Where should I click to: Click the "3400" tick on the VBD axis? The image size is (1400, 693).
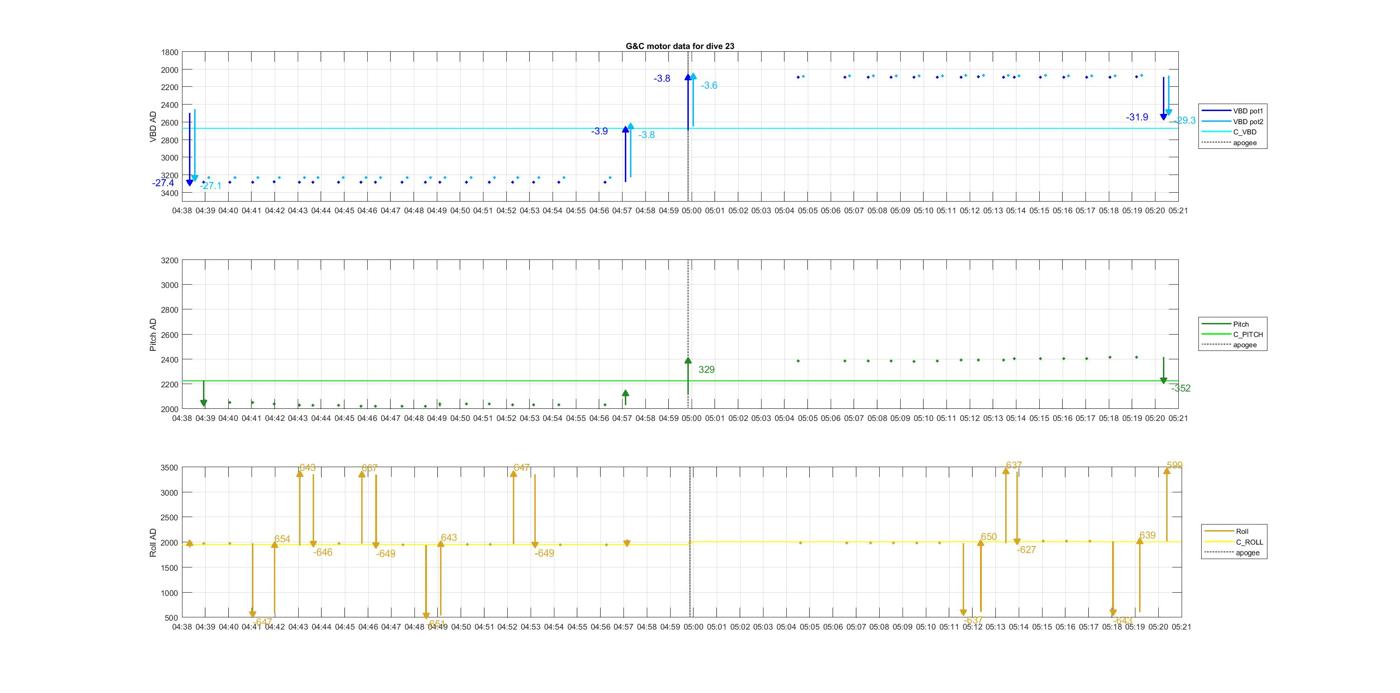170,193
